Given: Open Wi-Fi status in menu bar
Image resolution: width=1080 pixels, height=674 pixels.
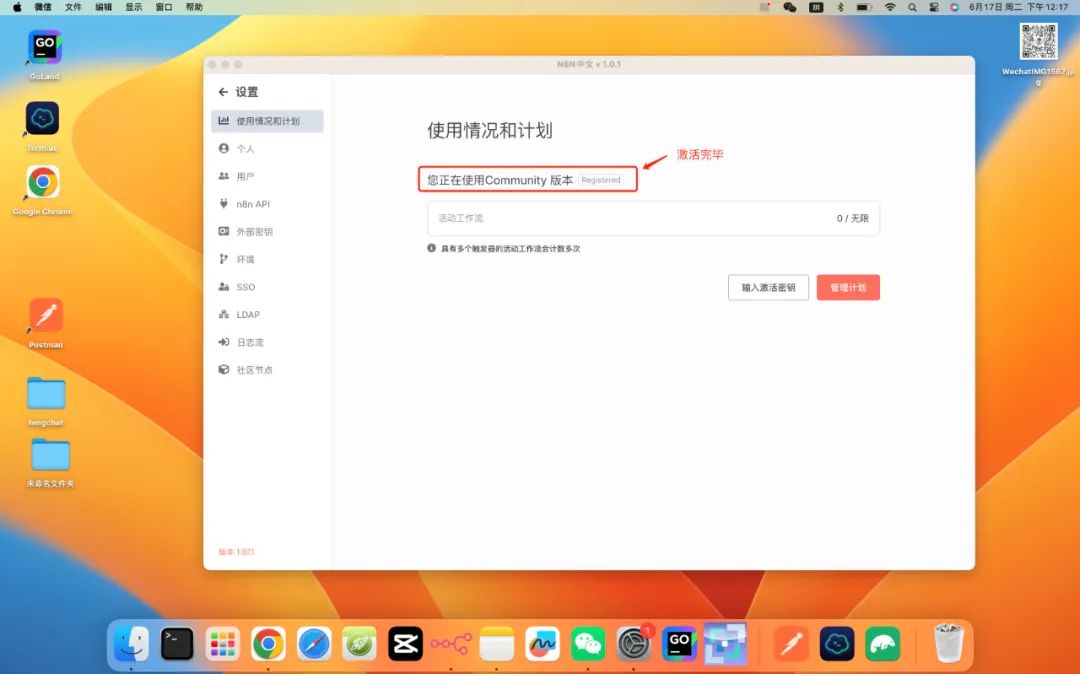Looking at the screenshot, I should 890,7.
